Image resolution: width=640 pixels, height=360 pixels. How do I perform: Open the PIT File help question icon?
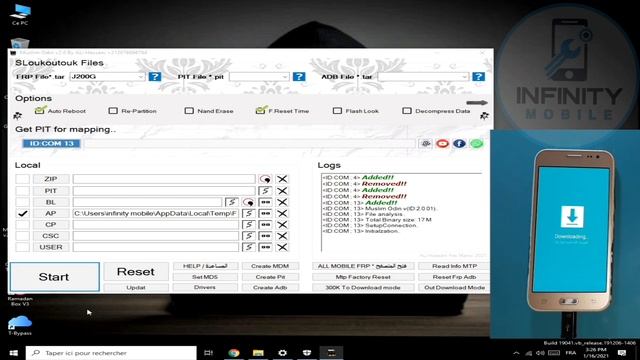point(299,76)
